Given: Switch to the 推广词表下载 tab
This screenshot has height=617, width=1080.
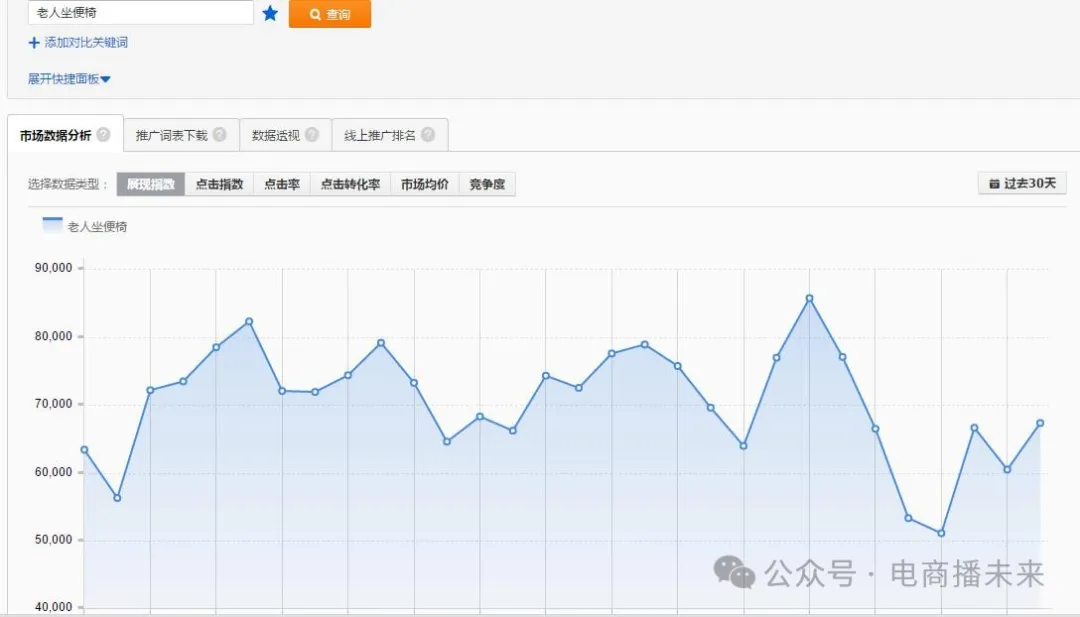Looking at the screenshot, I should pos(171,135).
